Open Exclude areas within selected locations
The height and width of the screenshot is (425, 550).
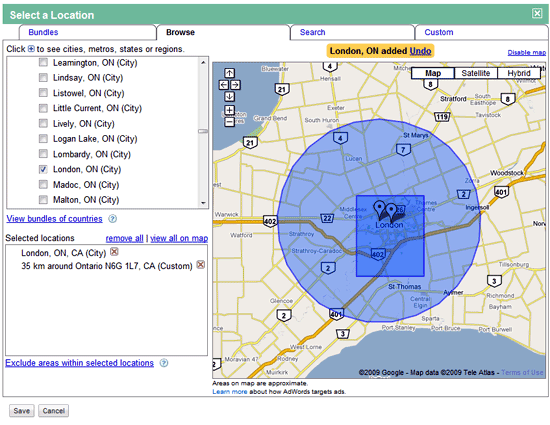point(79,363)
